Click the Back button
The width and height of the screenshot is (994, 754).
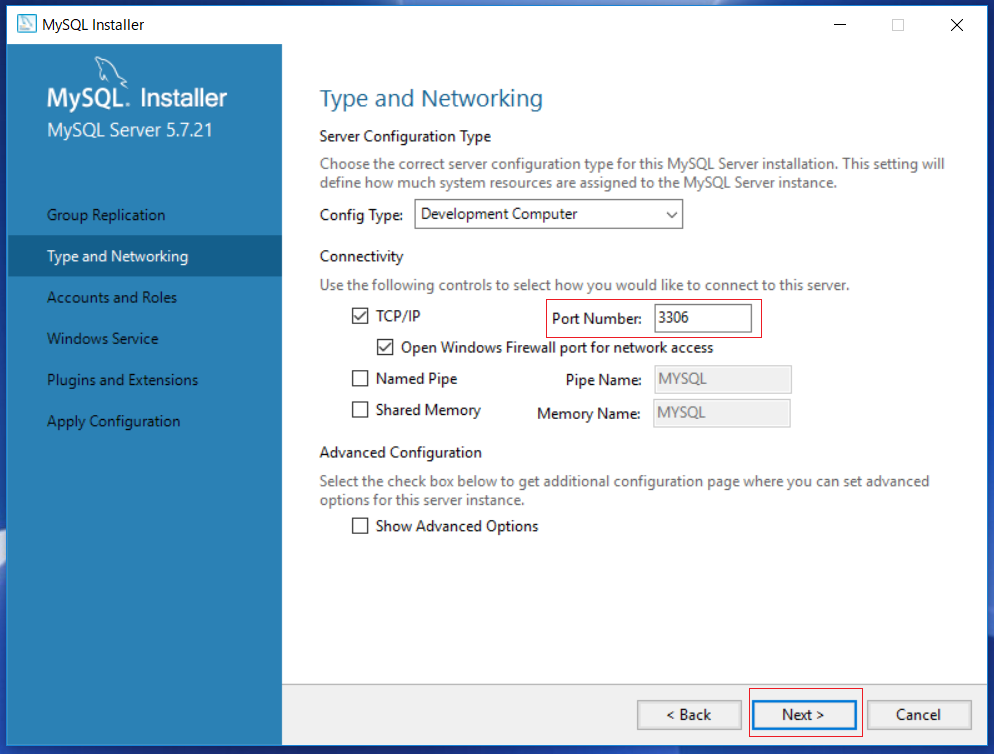point(689,715)
